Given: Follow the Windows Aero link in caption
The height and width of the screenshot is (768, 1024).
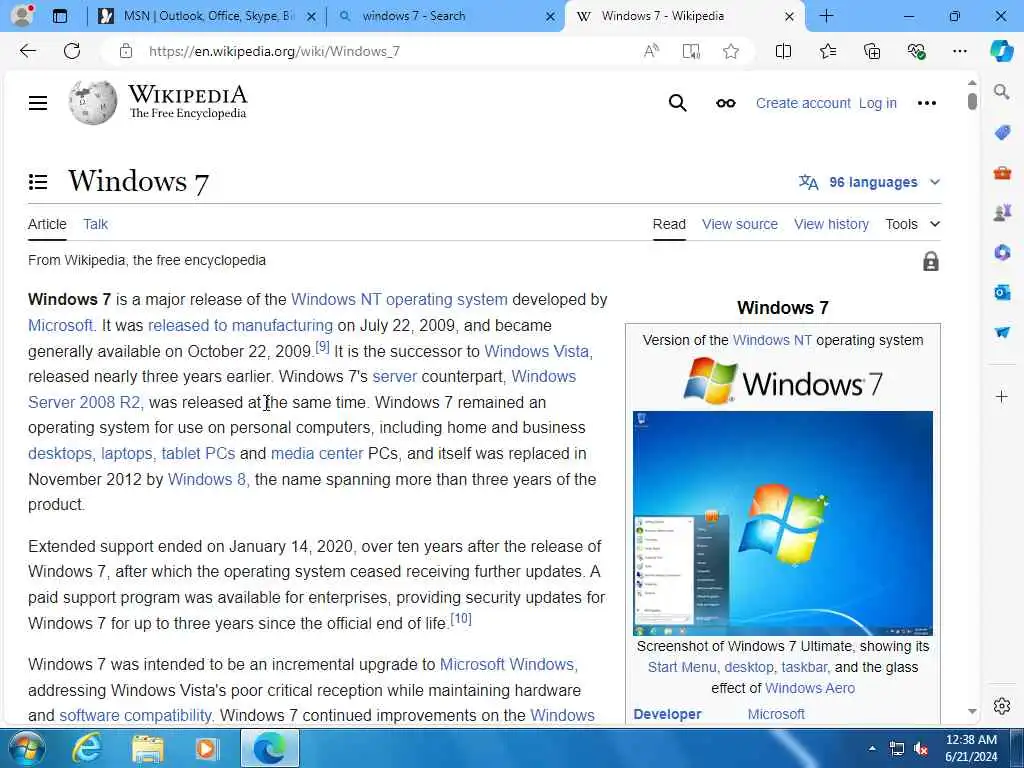Looking at the screenshot, I should (x=809, y=688).
